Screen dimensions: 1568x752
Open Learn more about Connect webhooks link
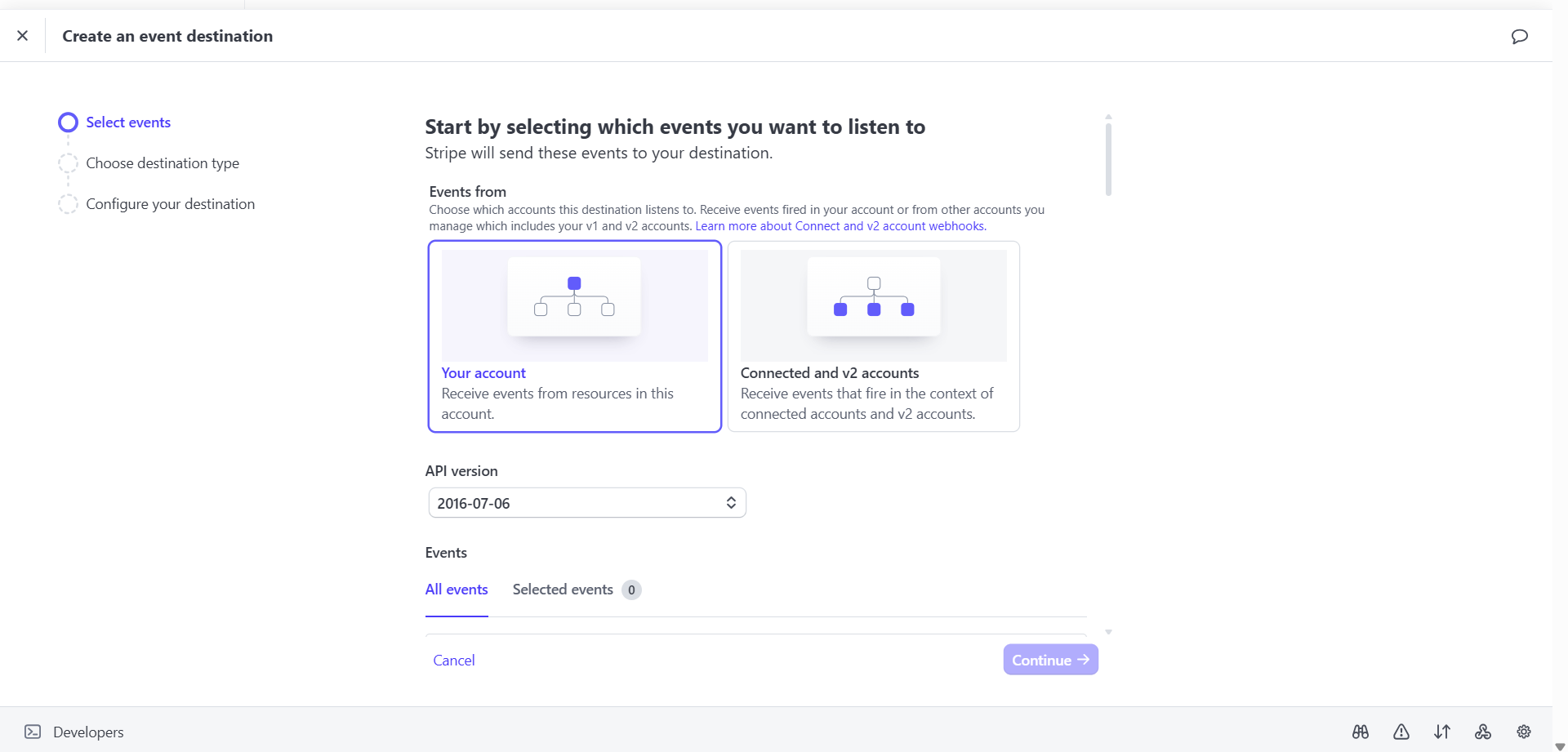840,226
